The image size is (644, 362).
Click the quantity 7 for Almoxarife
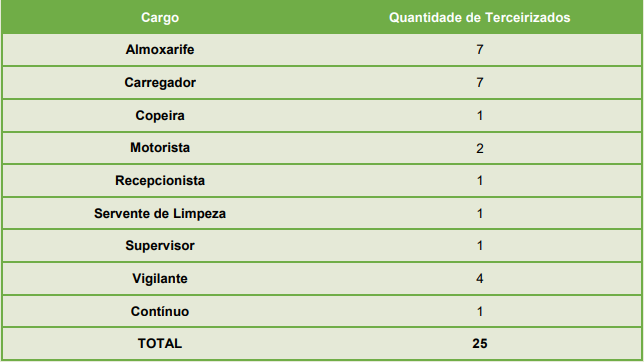click(x=479, y=50)
